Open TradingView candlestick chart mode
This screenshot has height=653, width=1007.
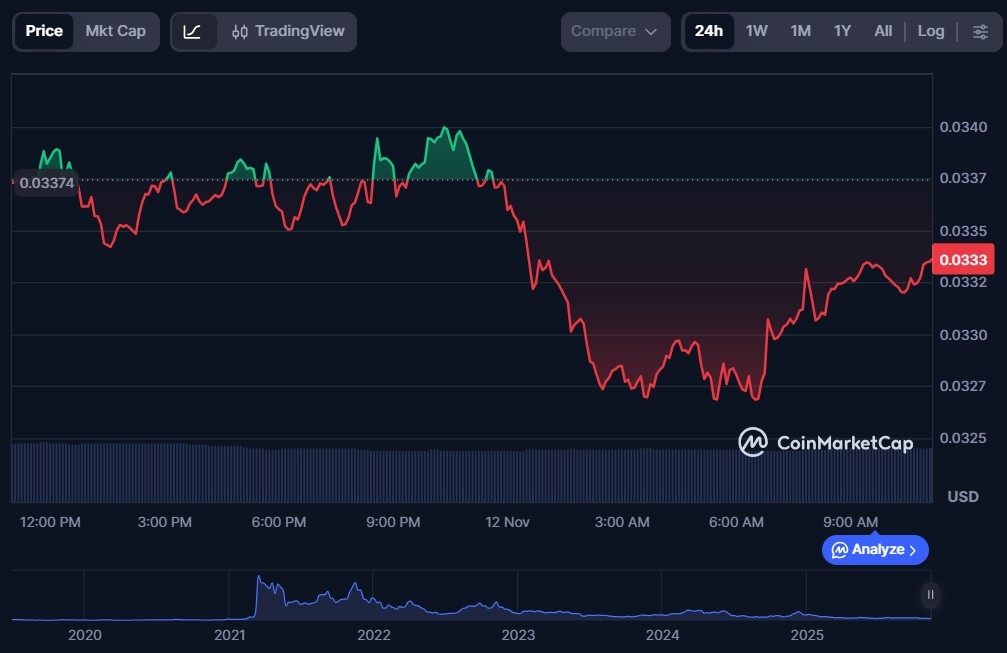point(287,32)
